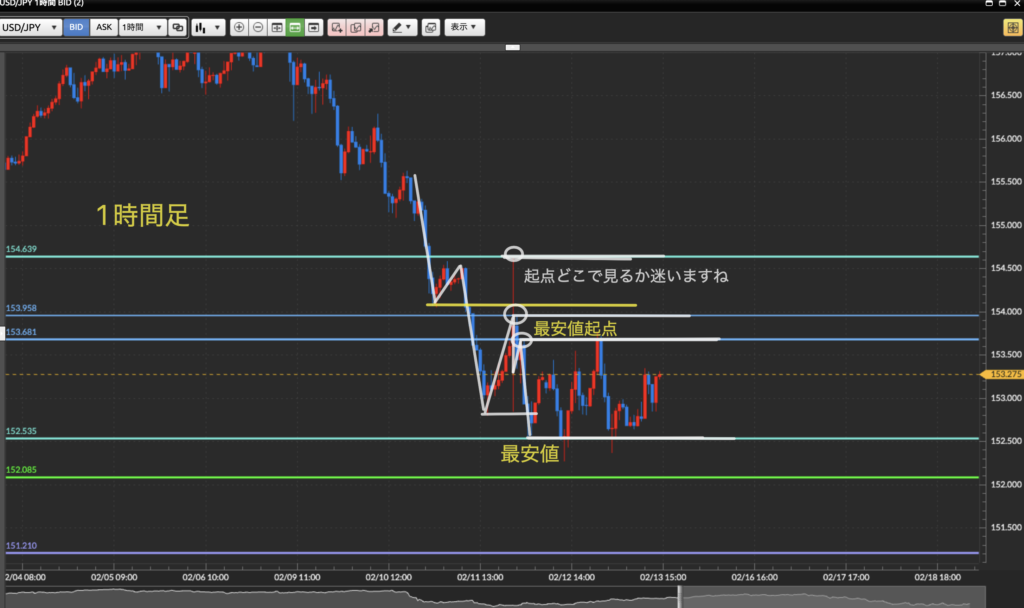Click the zoom in magnifier icon
This screenshot has height=608, width=1024.
[x=239, y=28]
